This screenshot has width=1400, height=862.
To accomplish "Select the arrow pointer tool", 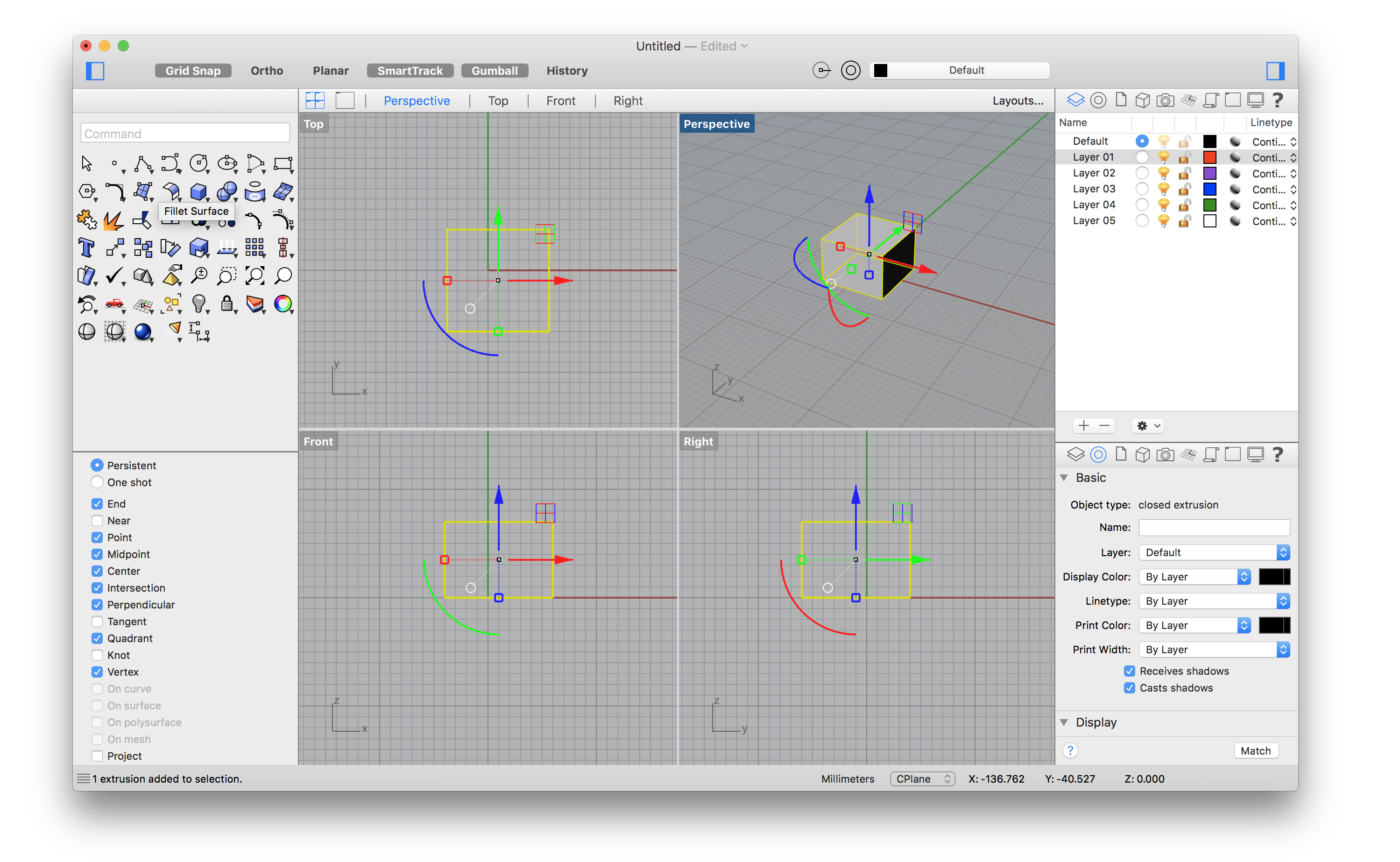I will tap(87, 163).
